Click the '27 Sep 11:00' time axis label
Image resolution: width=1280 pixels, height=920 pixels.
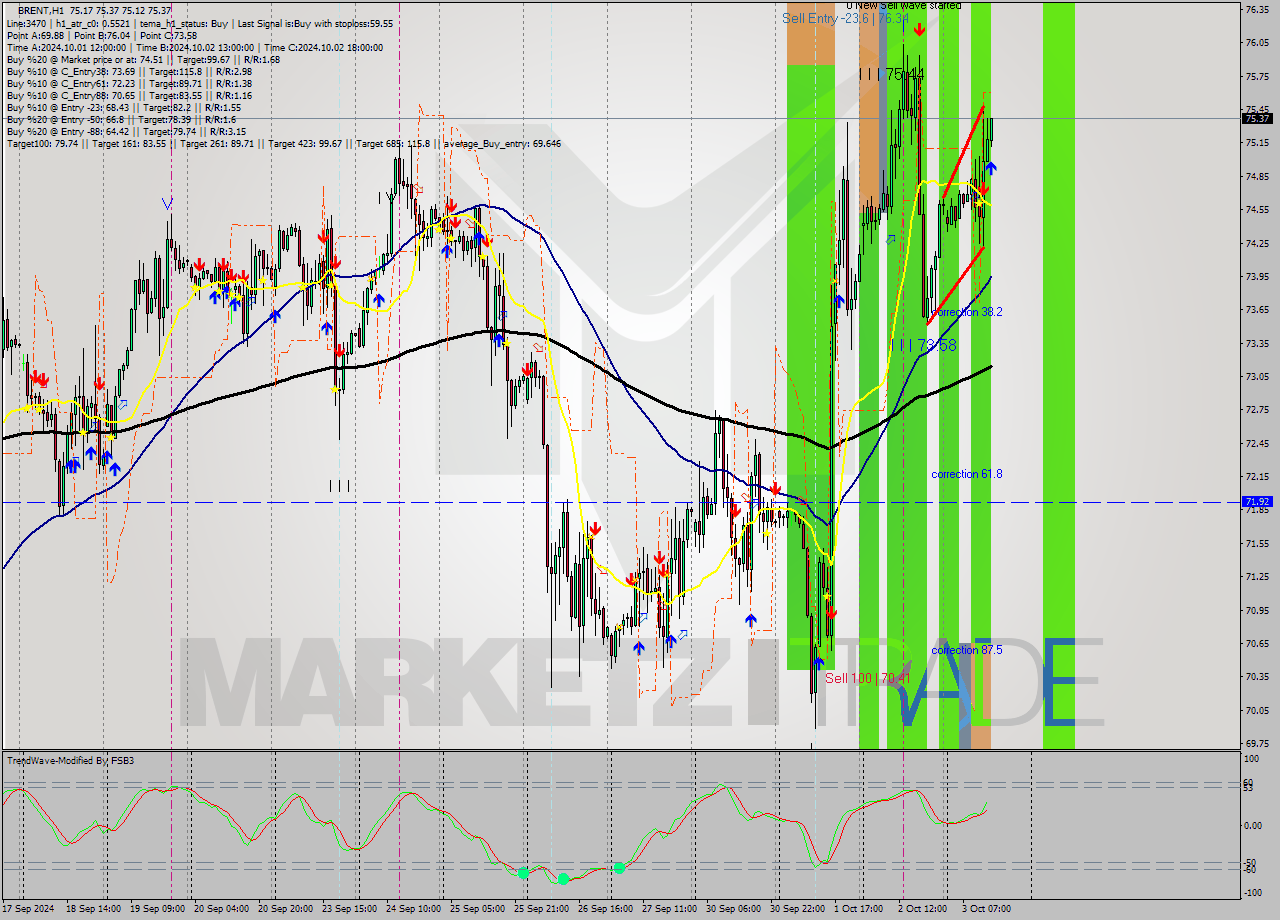[669, 909]
